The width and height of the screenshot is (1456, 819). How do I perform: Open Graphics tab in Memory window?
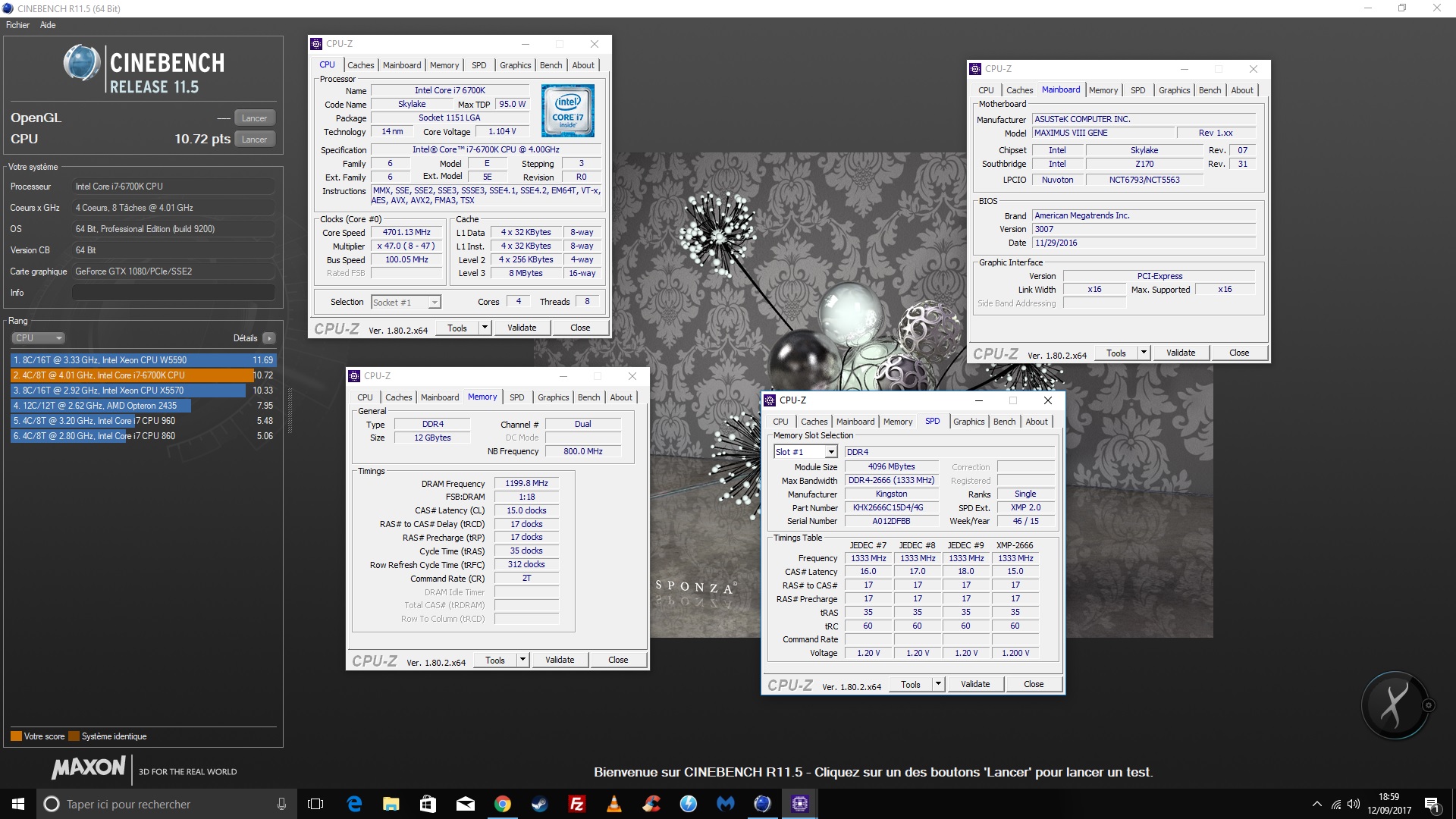[553, 397]
